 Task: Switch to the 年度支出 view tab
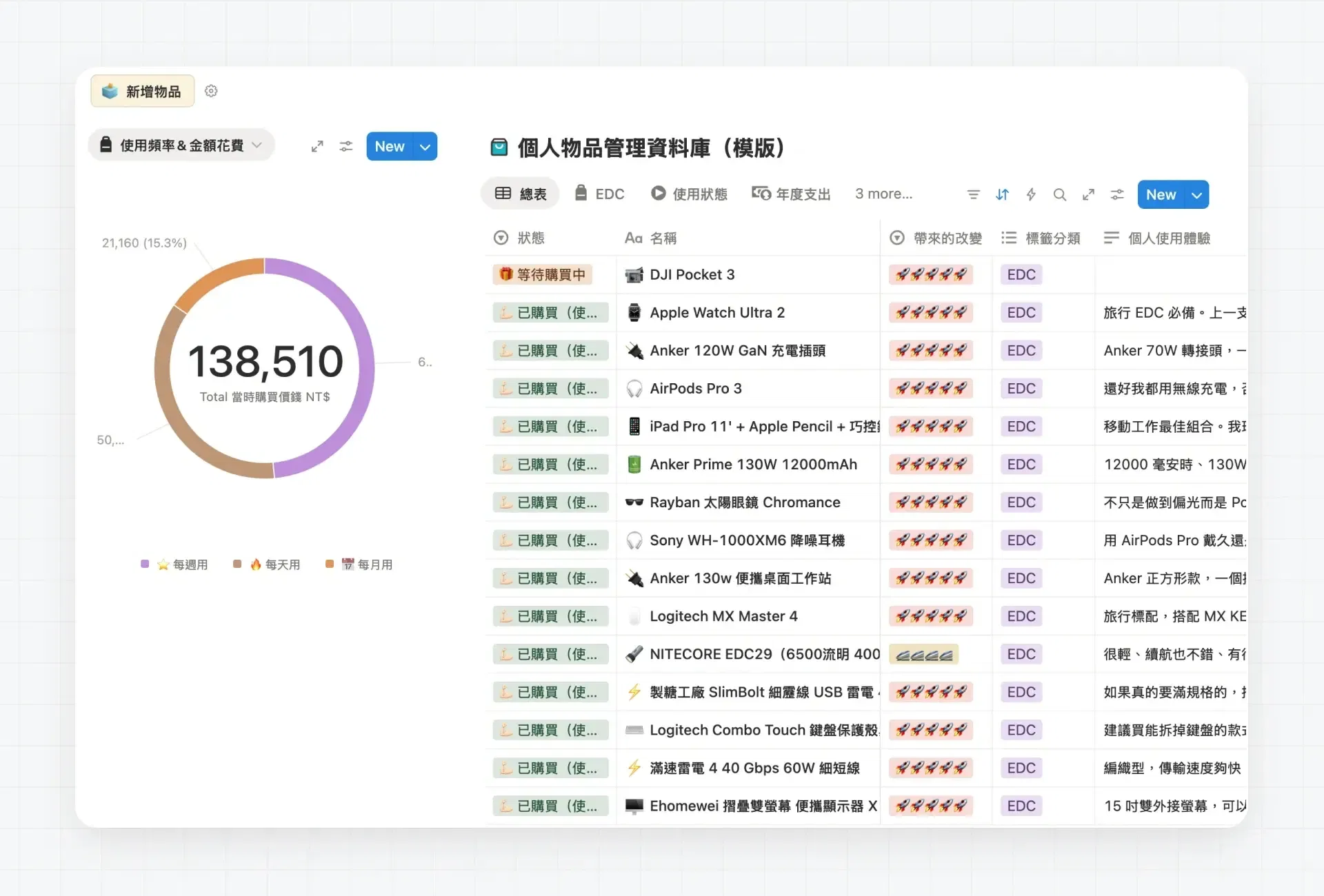(791, 194)
